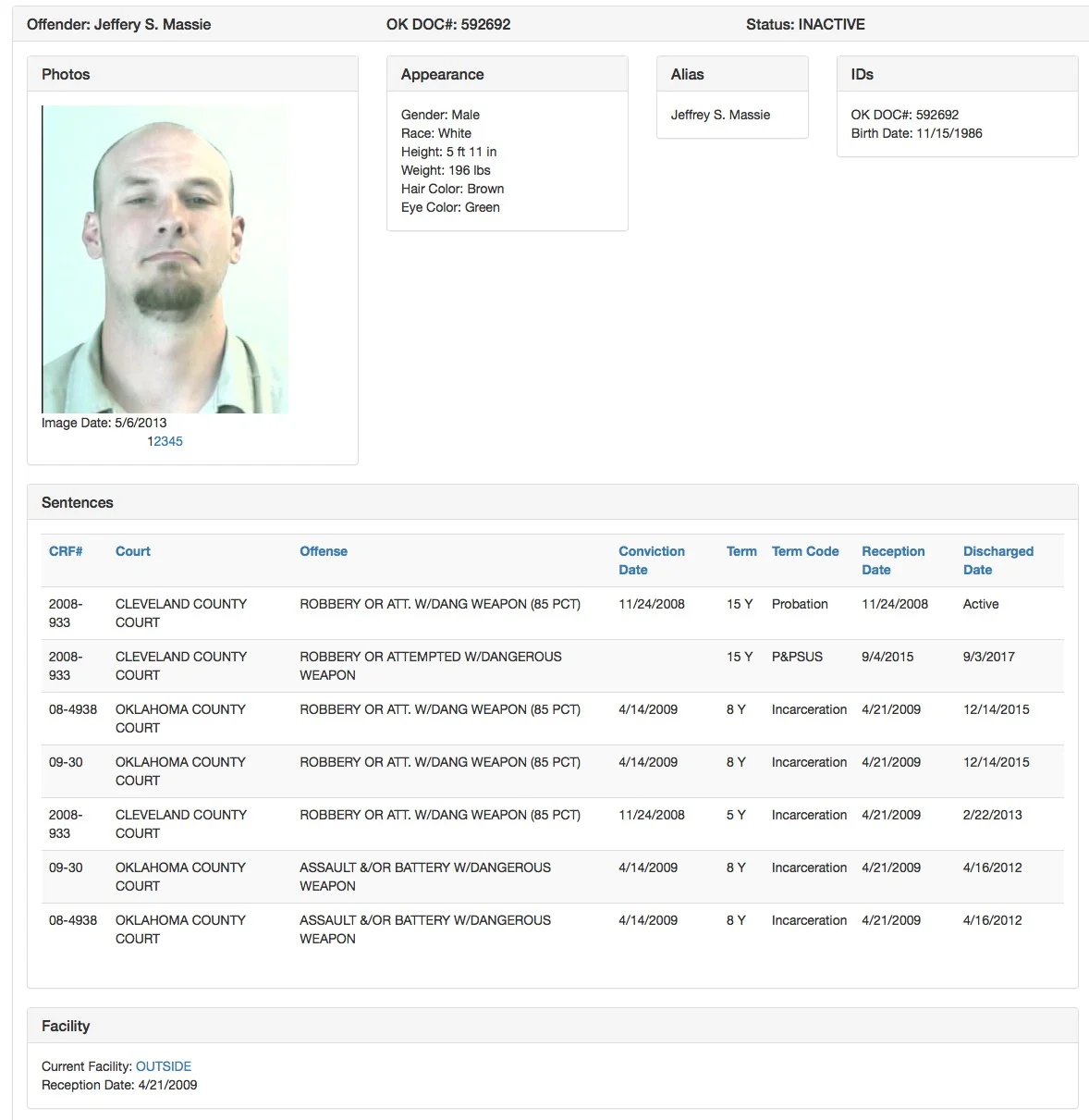
Task: Click the Term column header
Action: coord(741,551)
